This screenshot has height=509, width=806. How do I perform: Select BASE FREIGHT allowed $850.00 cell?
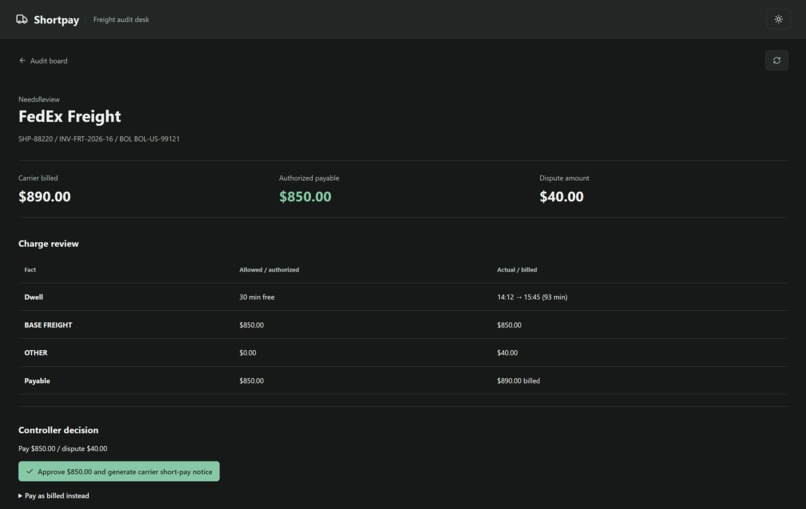pos(251,325)
